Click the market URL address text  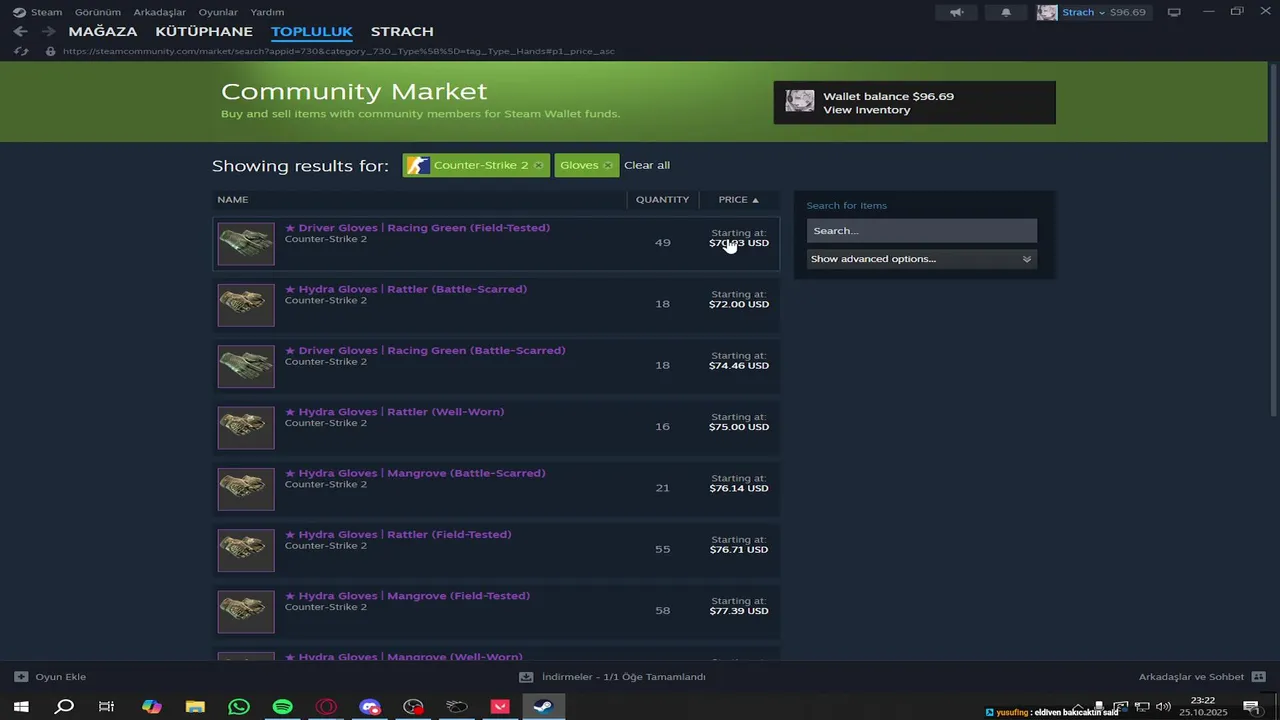click(338, 51)
